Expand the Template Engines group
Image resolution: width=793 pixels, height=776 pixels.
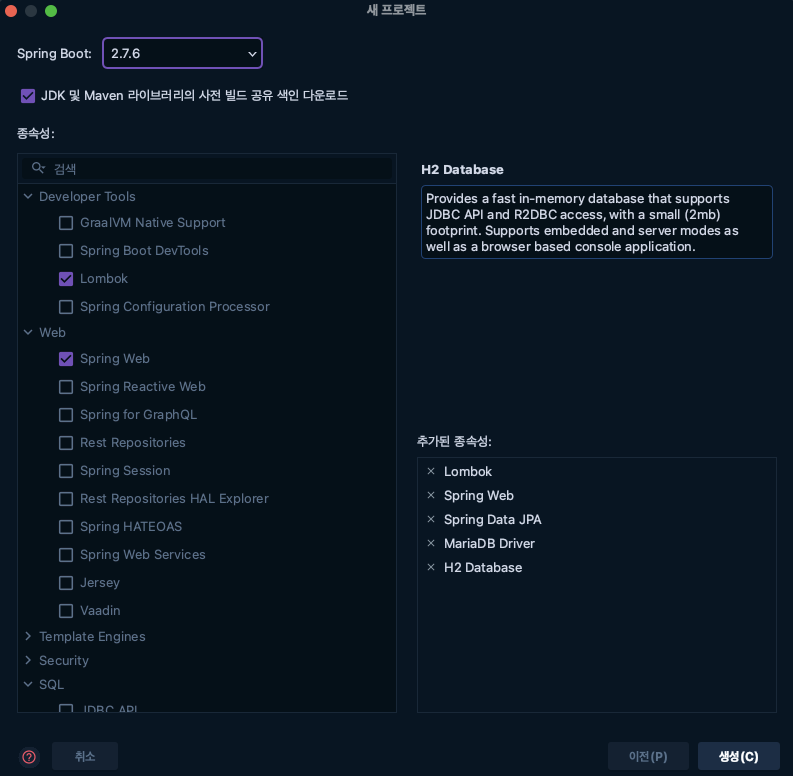(x=28, y=636)
